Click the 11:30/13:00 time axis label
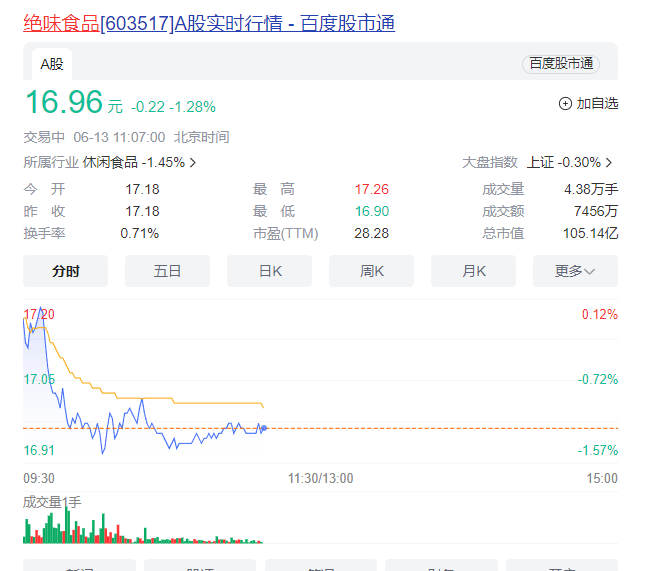 pos(321,478)
